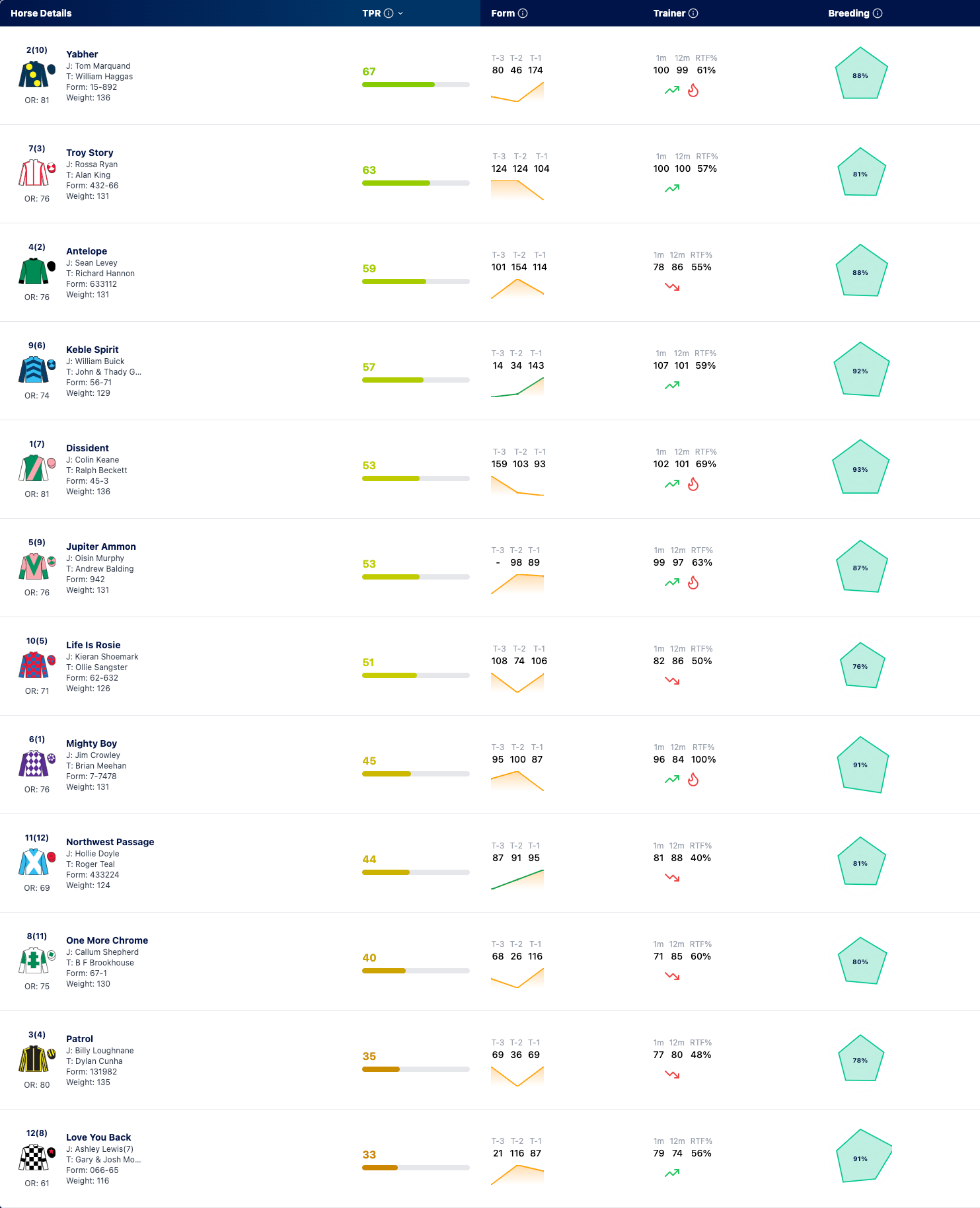
Task: Click the Trainer column info icon
Action: pos(693,13)
